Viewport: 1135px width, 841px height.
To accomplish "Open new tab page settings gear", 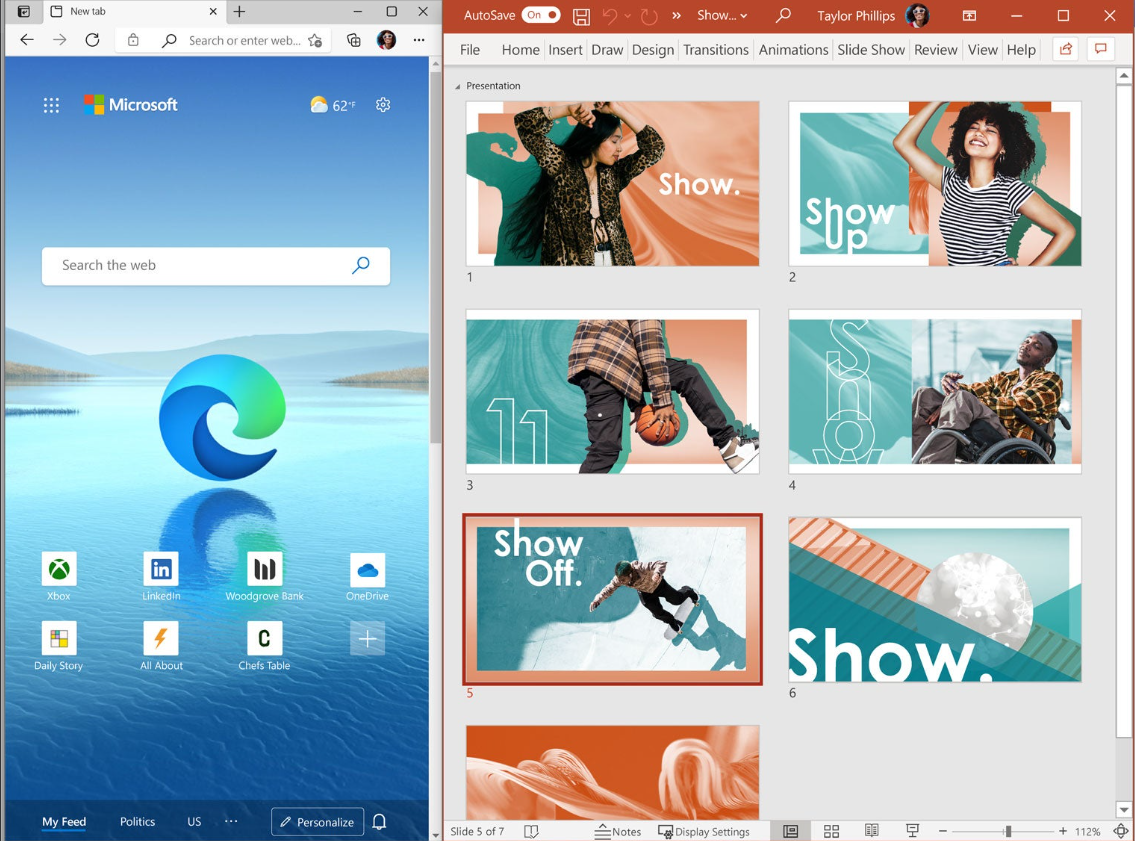I will (x=383, y=105).
